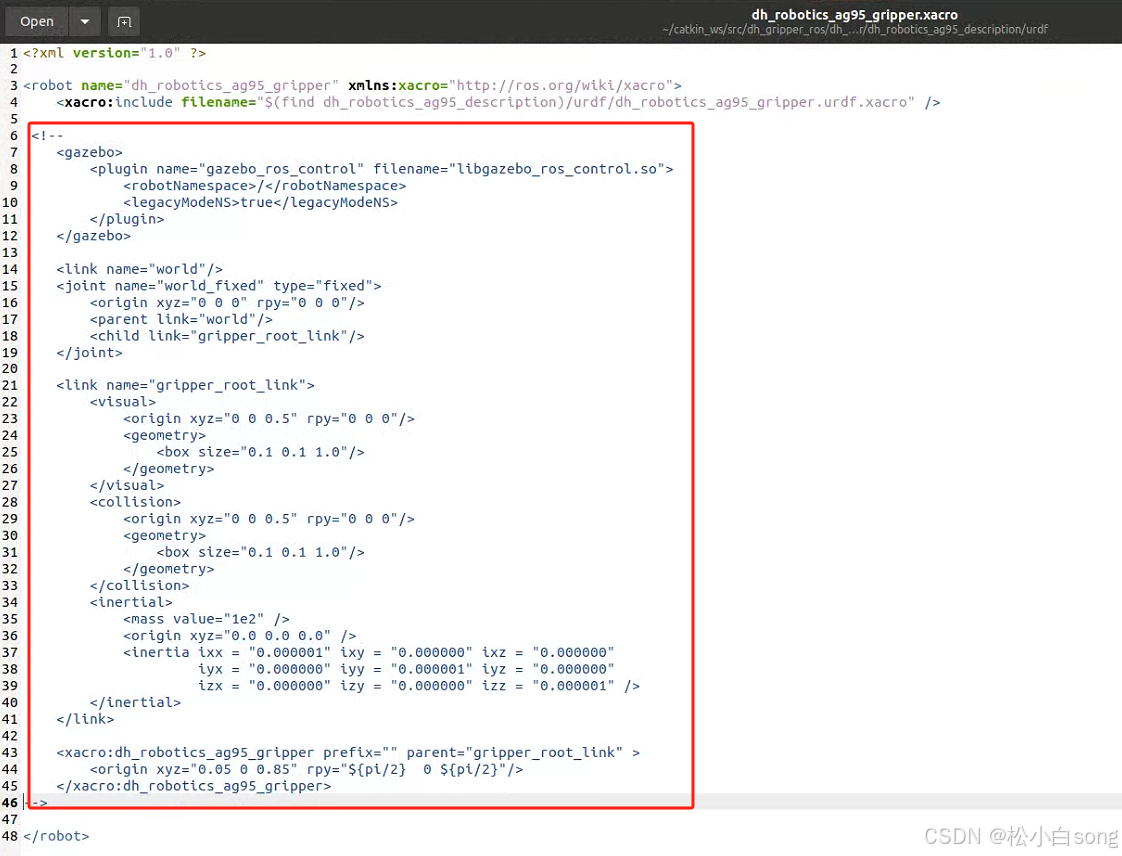
Task: Click the gazebo_ros_control plugin line
Action: coord(381,169)
